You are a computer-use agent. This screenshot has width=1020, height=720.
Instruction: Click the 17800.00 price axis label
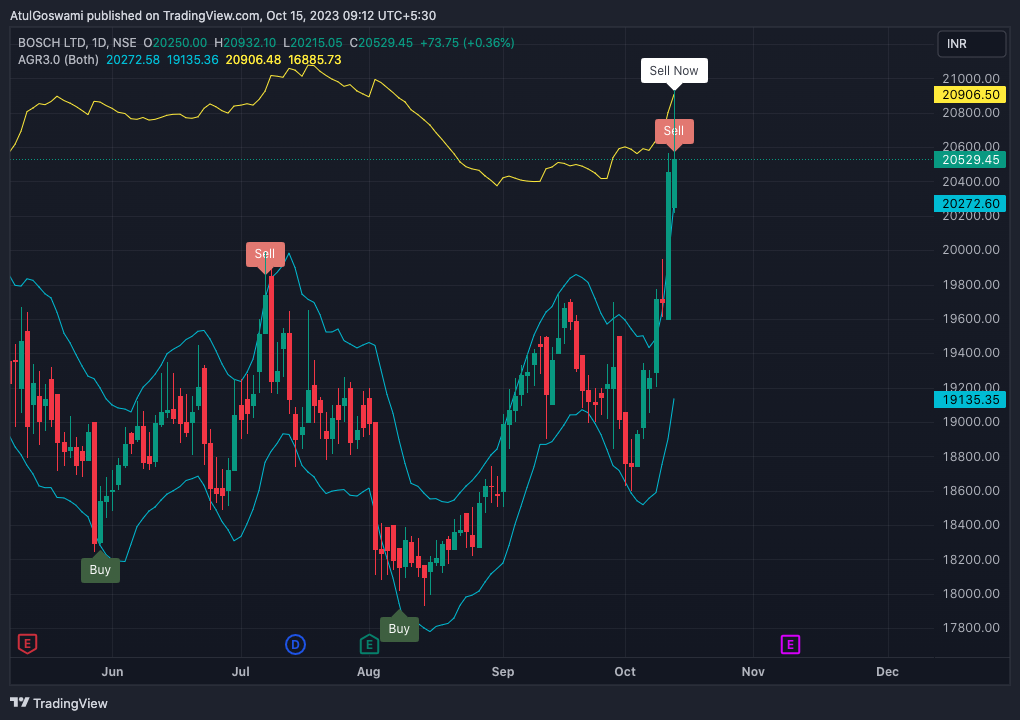(x=971, y=628)
